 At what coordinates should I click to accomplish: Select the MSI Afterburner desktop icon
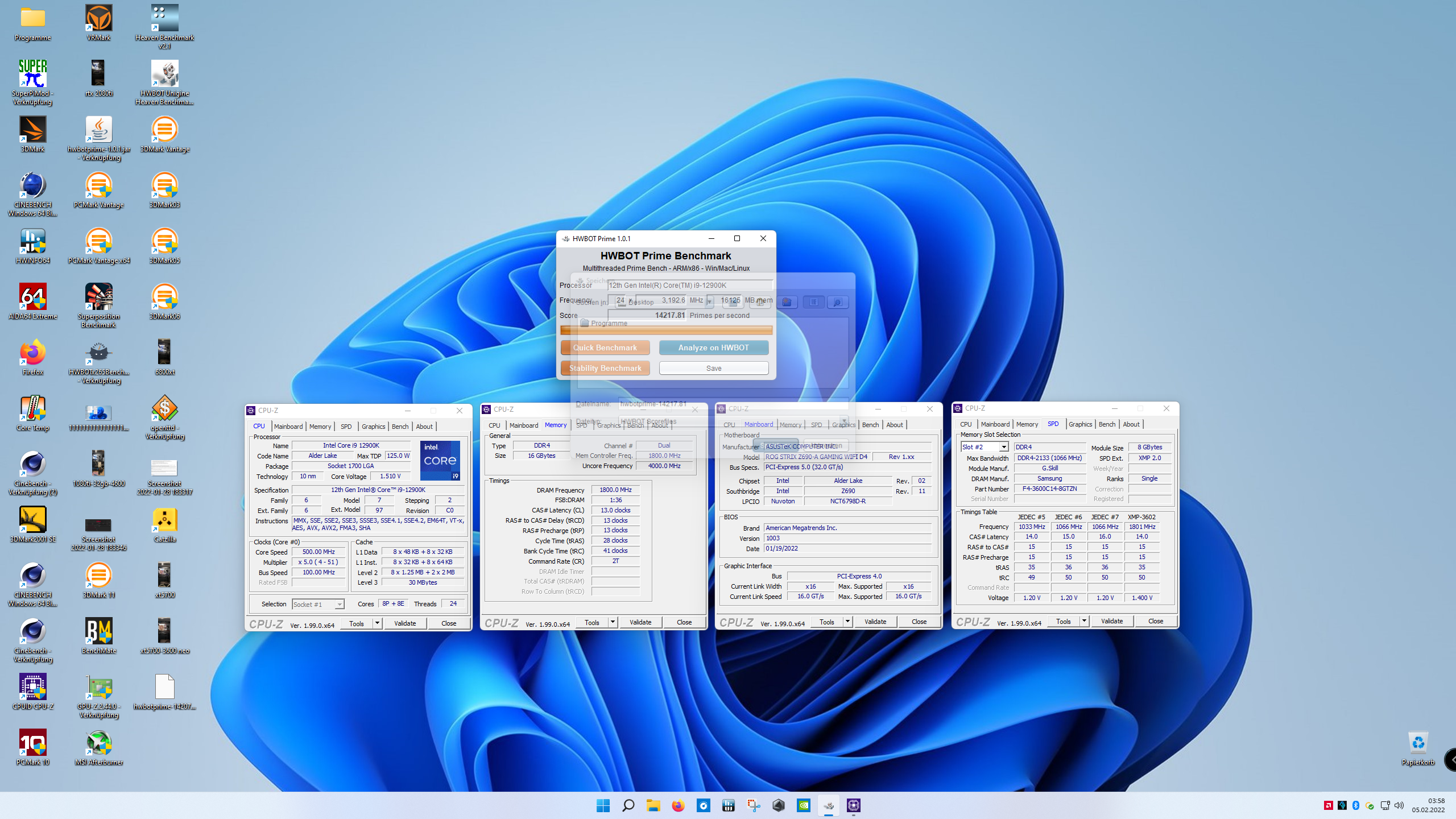pyautogui.click(x=99, y=747)
